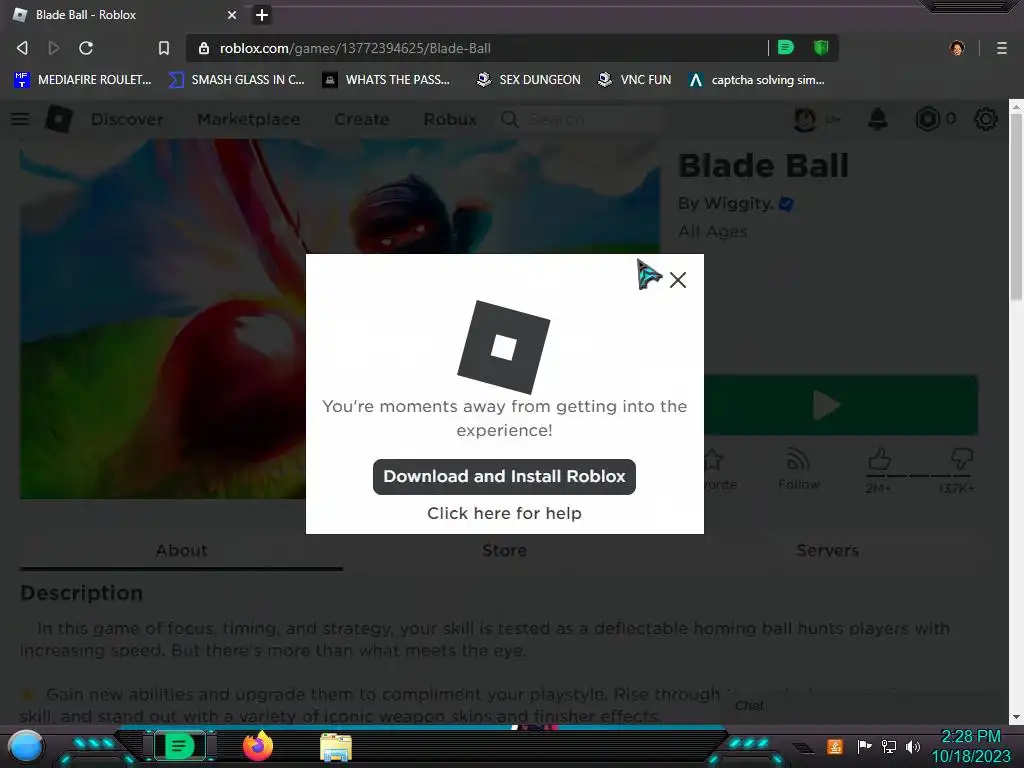Like Blade Ball with thumbs up
1024x768 pixels.
click(879, 460)
